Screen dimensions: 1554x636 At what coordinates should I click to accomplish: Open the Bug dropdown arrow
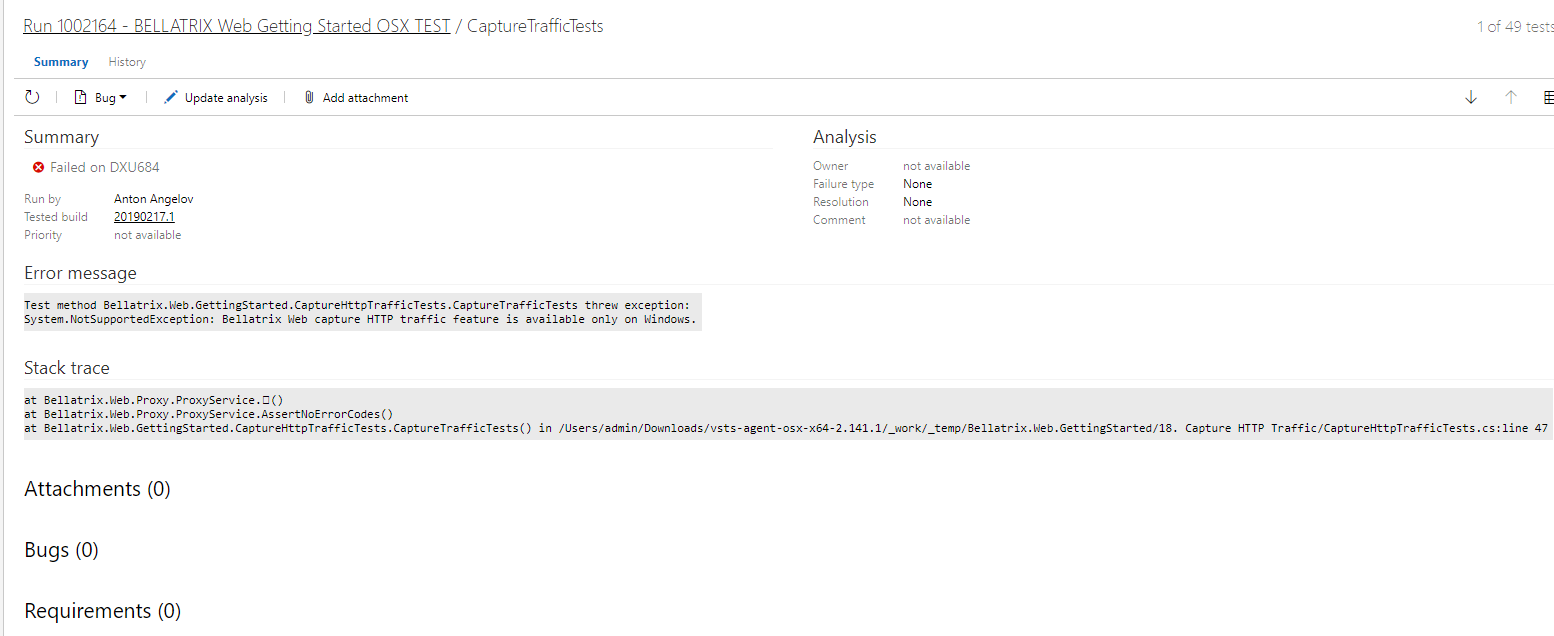123,97
